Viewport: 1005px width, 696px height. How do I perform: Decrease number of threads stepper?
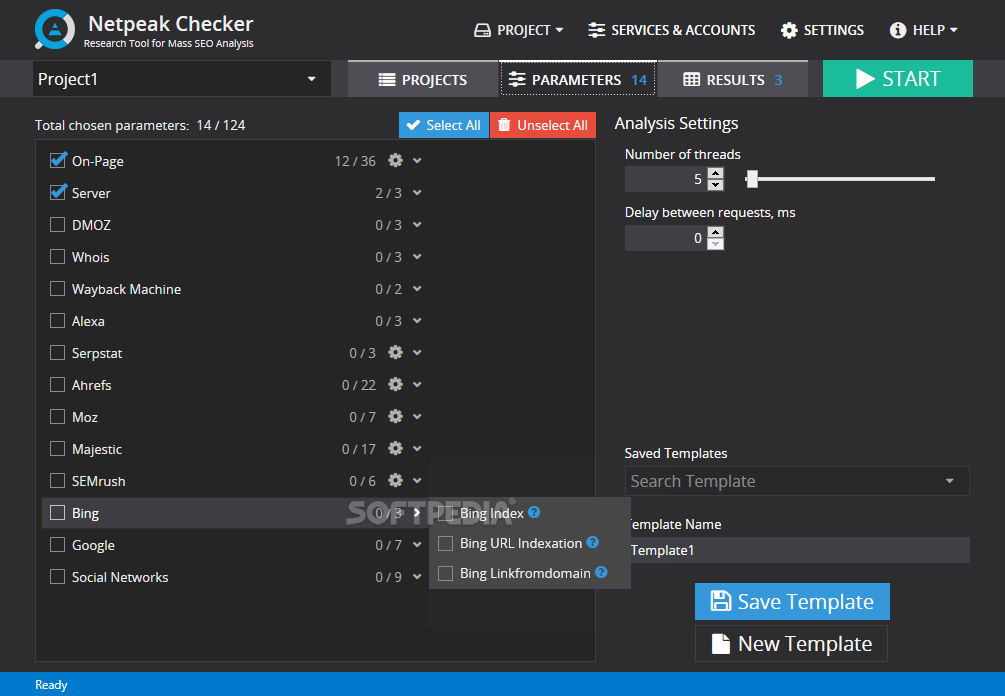716,185
